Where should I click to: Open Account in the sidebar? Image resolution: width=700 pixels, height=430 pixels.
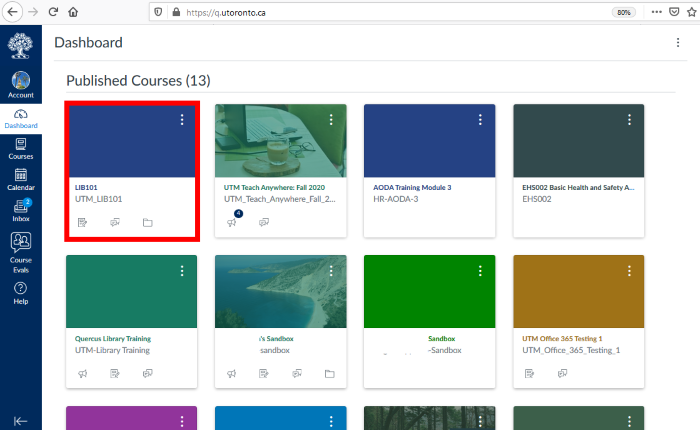21,85
